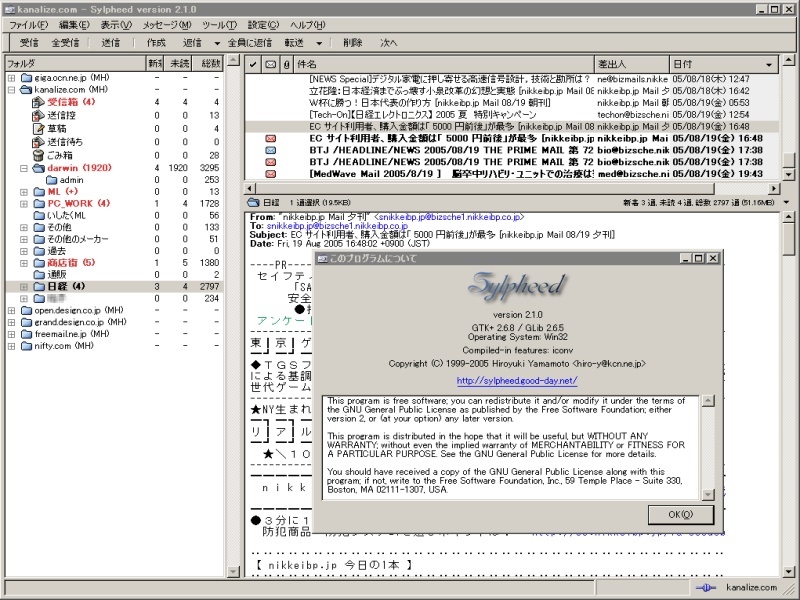This screenshot has height=600, width=800.
Task: Click message list horizontal scrollbar right arrow
Action: (773, 189)
